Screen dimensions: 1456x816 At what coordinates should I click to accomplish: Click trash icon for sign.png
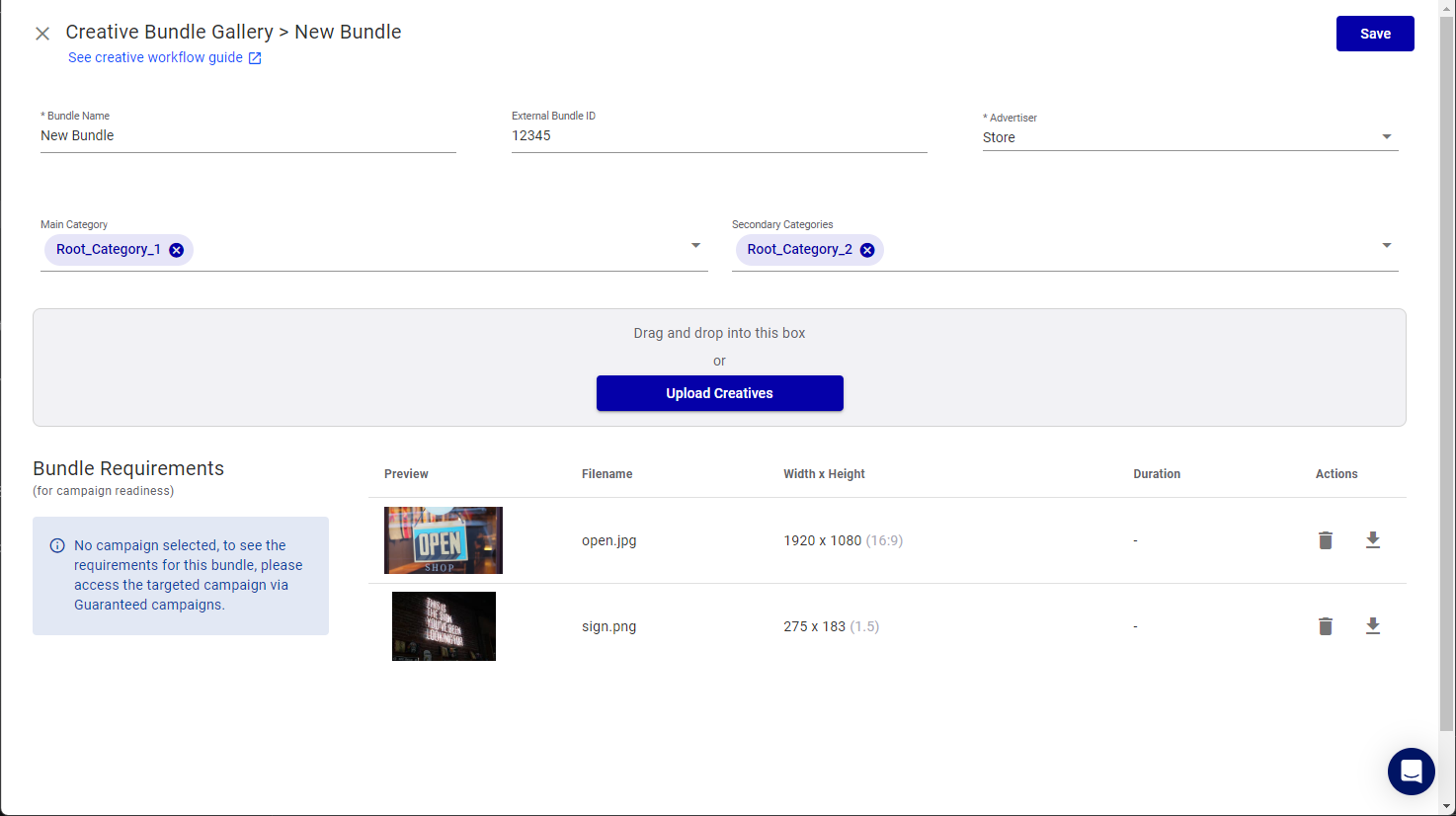click(x=1326, y=626)
